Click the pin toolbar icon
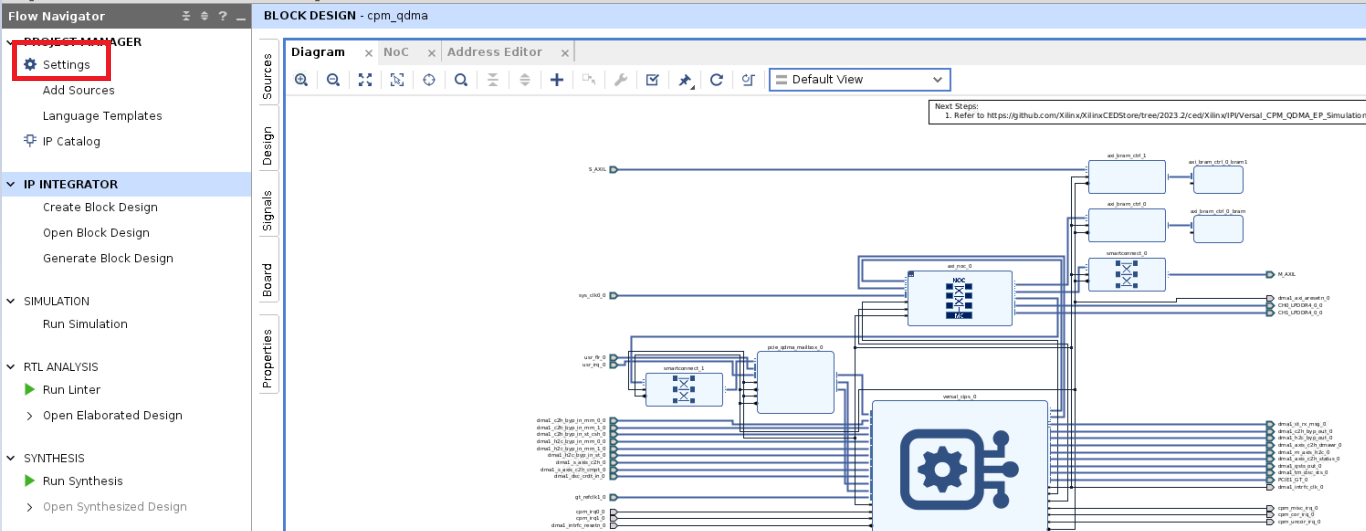Image resolution: width=1366 pixels, height=531 pixels. [x=684, y=80]
